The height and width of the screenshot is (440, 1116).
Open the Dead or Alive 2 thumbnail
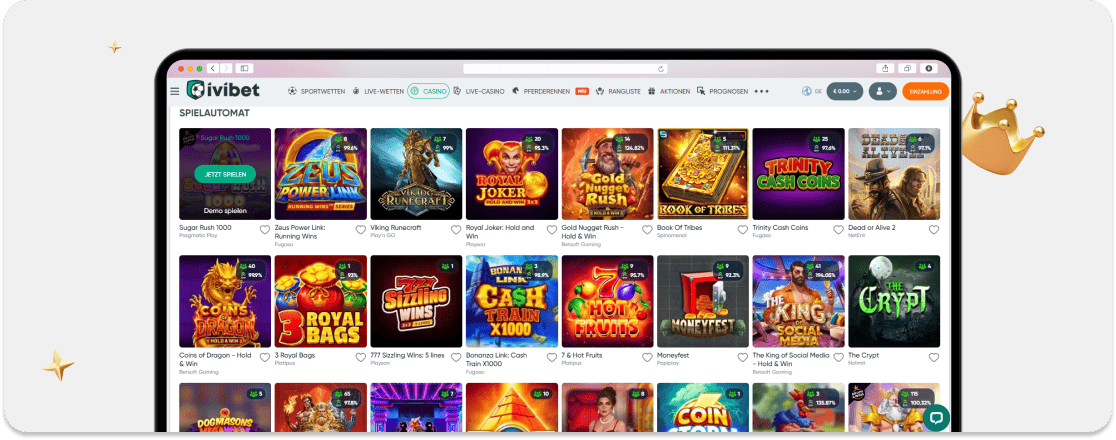pos(894,174)
